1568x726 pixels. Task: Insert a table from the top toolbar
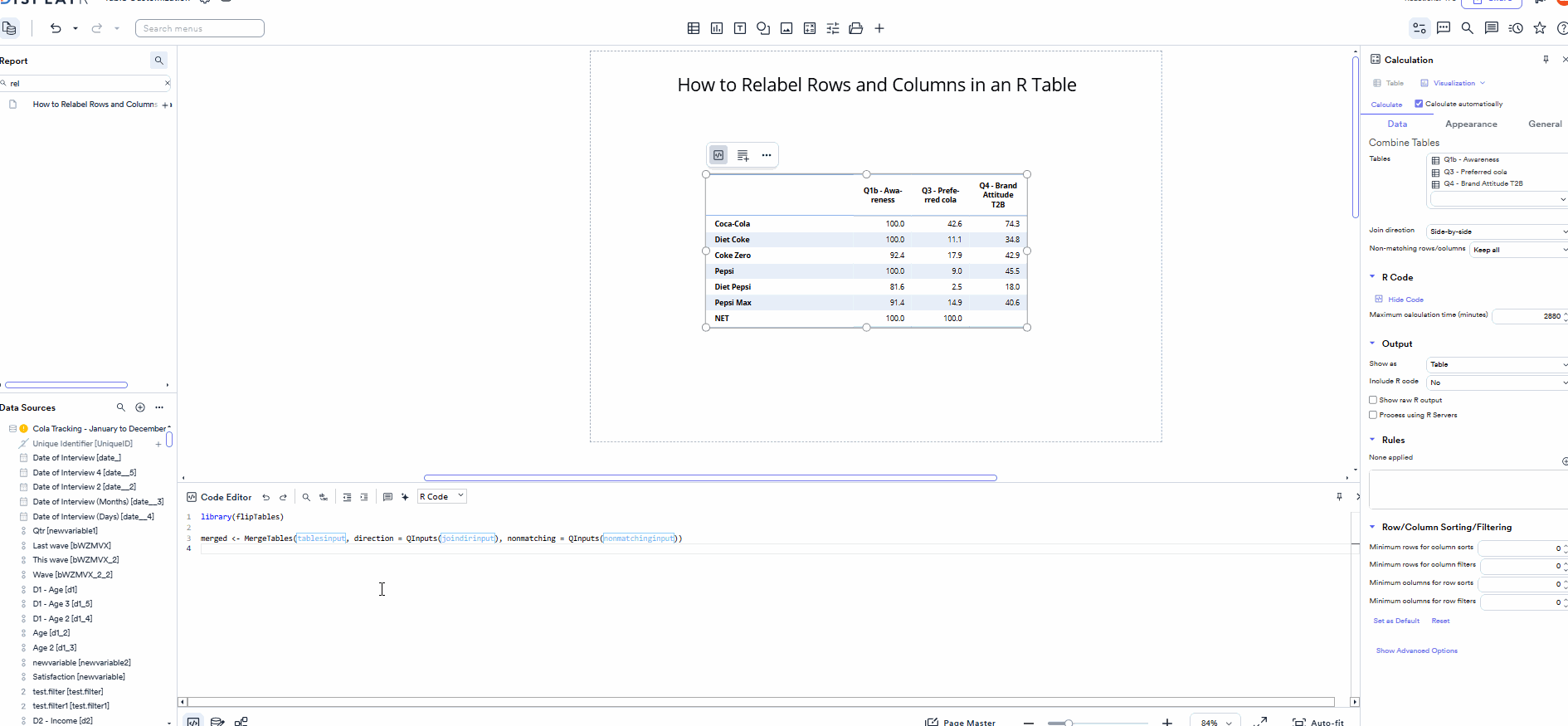[694, 28]
